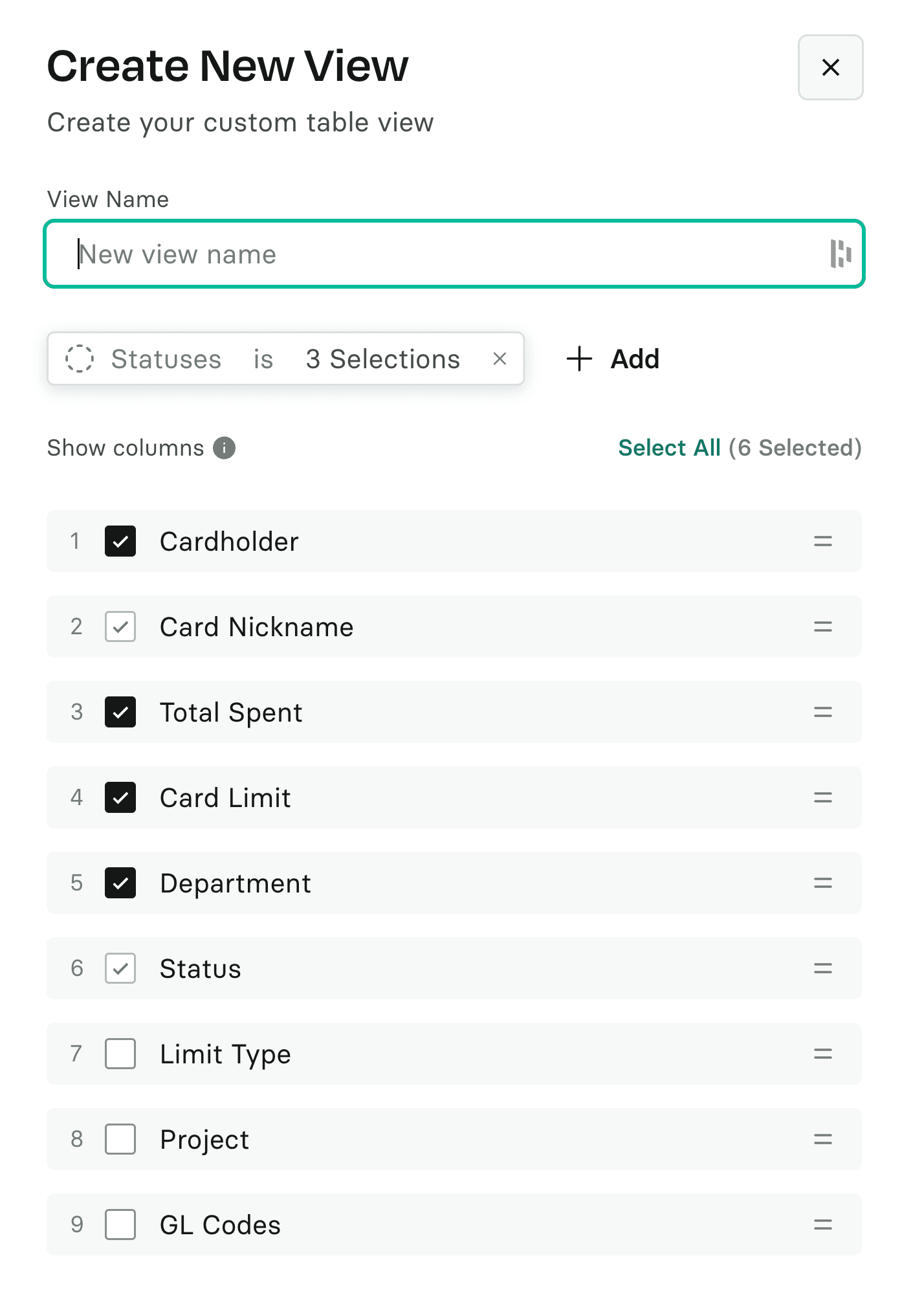The image size is (924, 1297).
Task: Grab the Cardholder row drag handle
Action: click(822, 541)
